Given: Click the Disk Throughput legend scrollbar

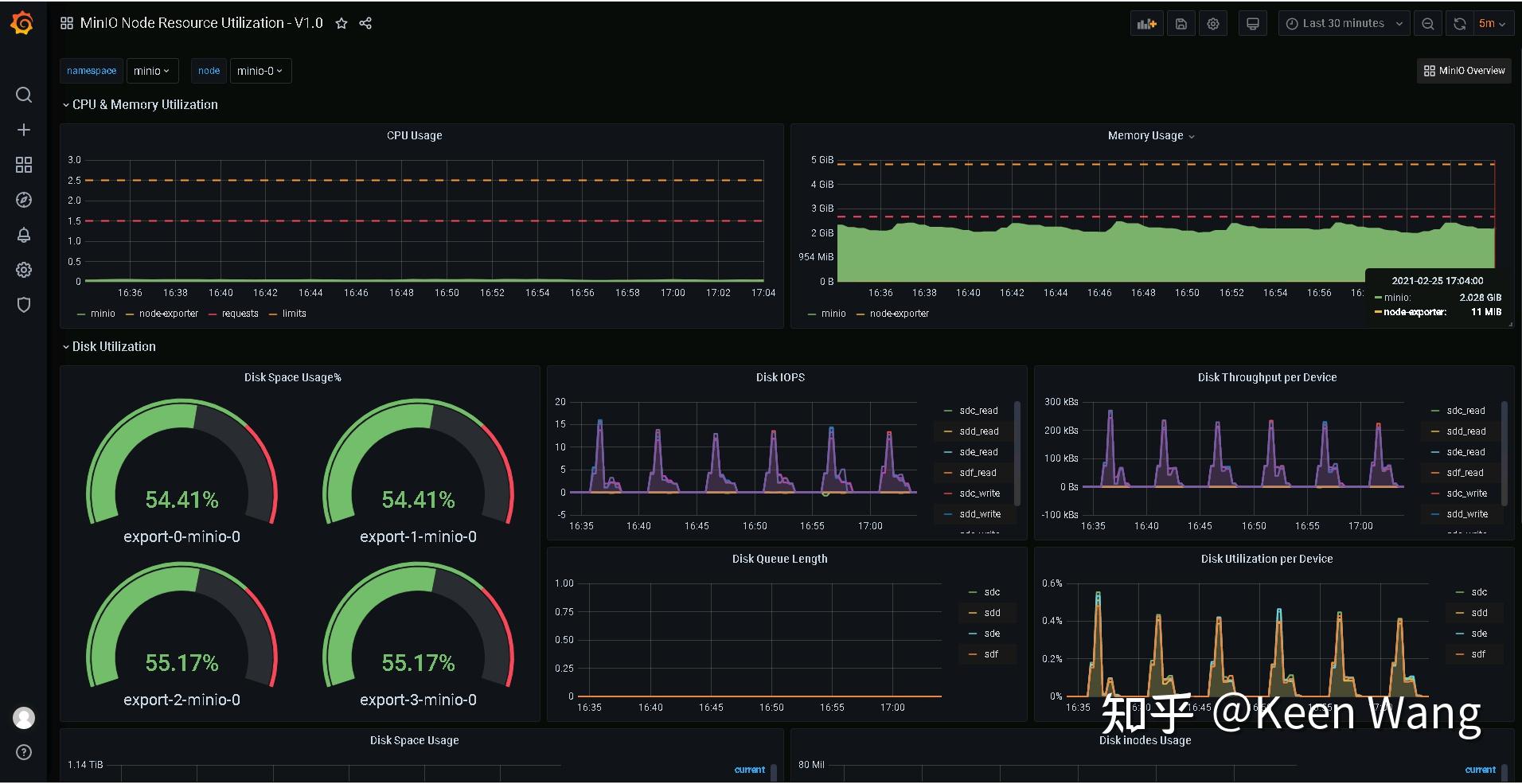Looking at the screenshot, I should 1504,454.
